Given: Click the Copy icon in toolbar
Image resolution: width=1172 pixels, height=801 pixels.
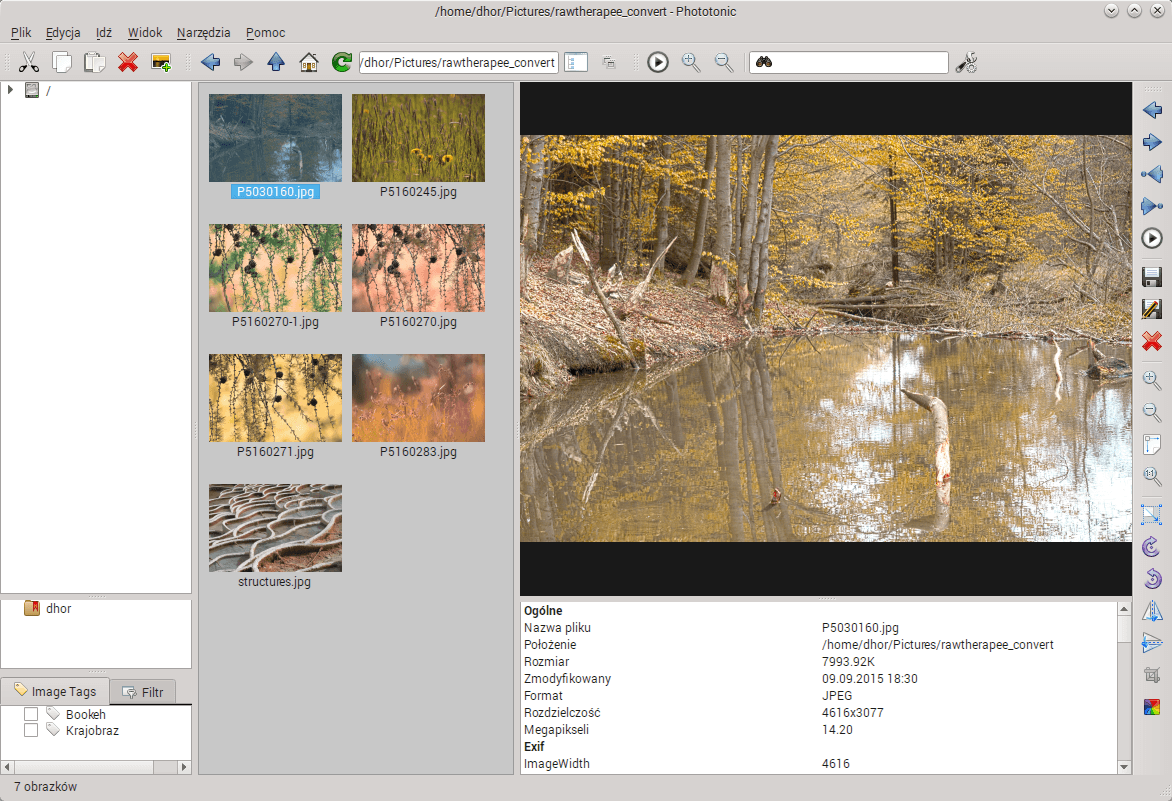Looking at the screenshot, I should click(x=61, y=62).
